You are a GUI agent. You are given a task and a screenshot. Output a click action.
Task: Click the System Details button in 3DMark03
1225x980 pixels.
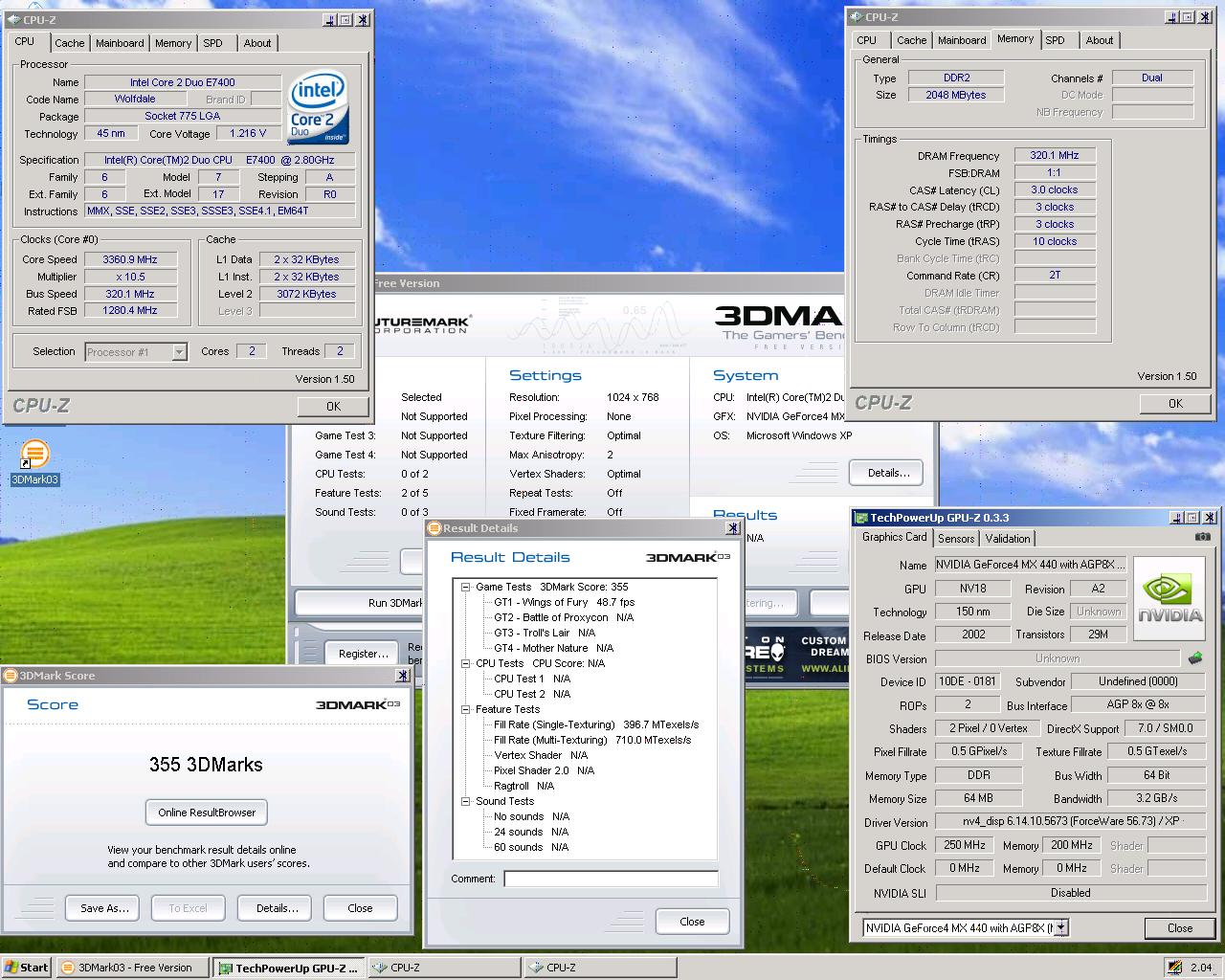tap(888, 473)
